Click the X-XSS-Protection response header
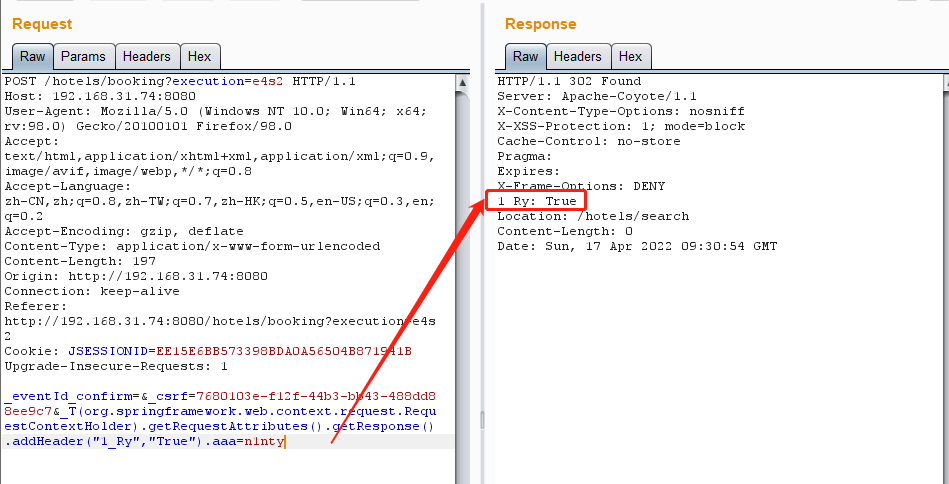 621,126
